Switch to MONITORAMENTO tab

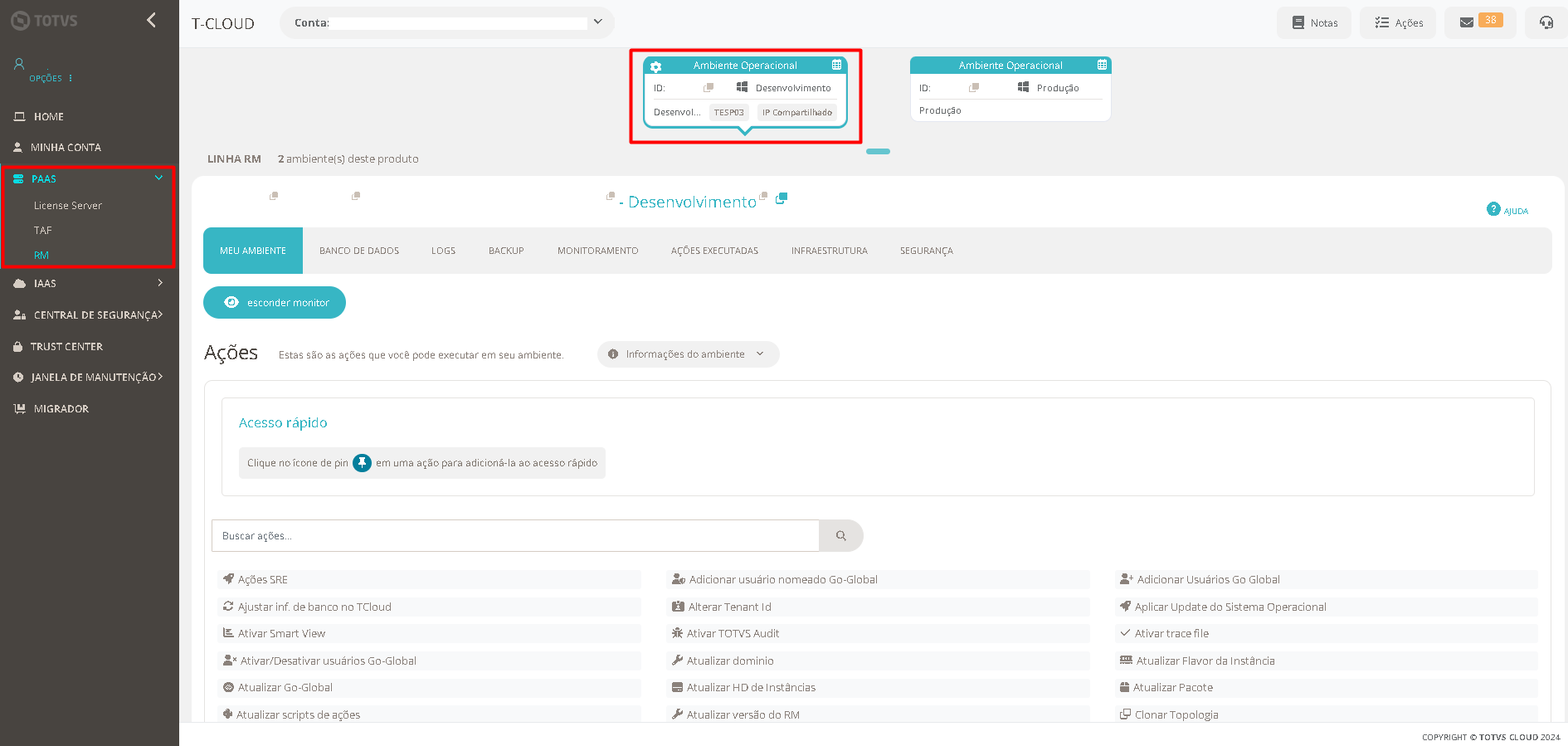597,251
